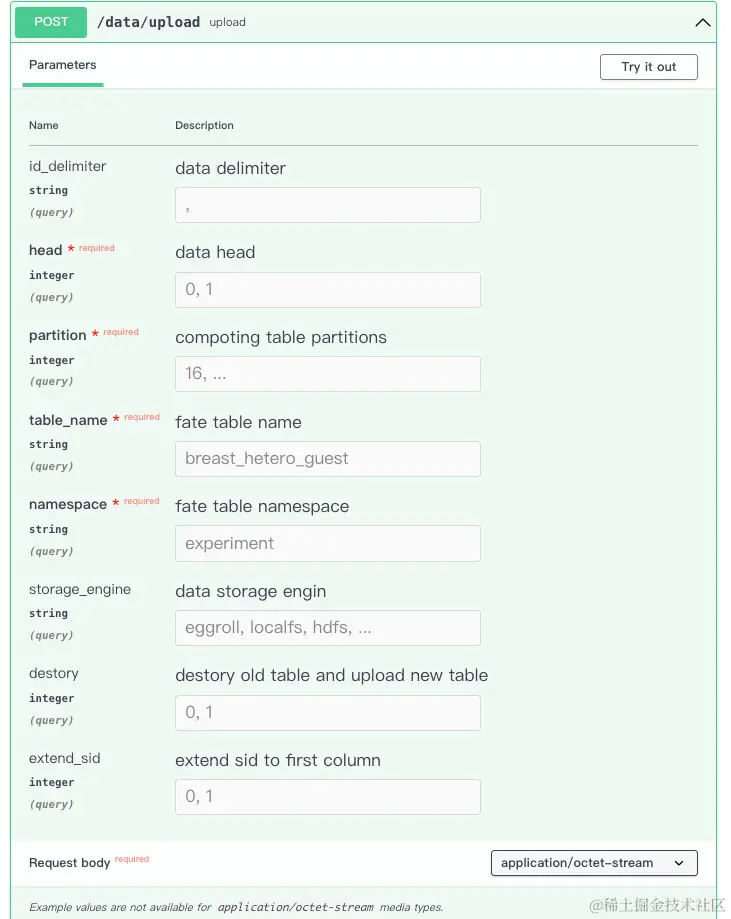
Task: Focus the storage_engine eggroll input
Action: click(x=328, y=628)
